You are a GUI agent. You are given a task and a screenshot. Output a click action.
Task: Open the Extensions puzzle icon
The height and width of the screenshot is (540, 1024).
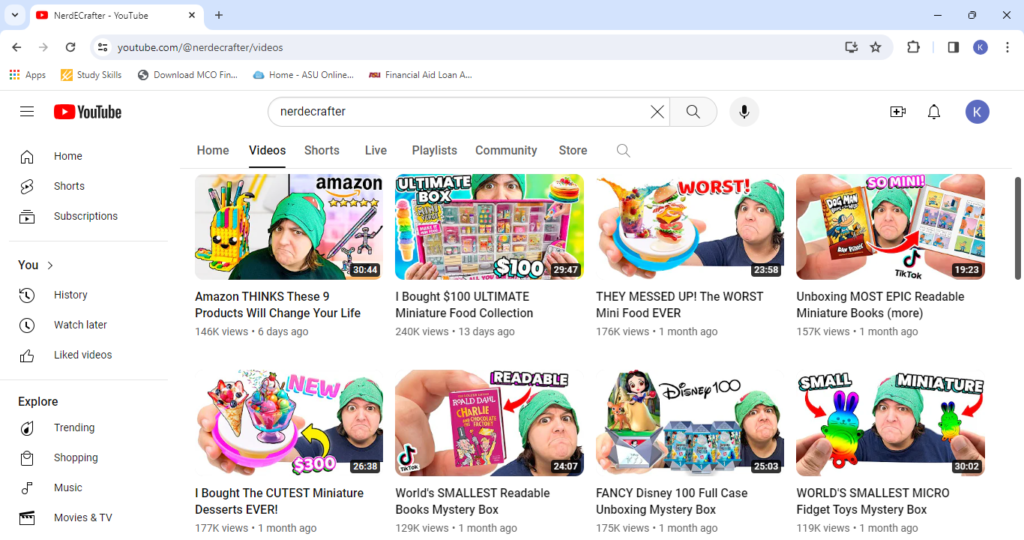click(913, 47)
